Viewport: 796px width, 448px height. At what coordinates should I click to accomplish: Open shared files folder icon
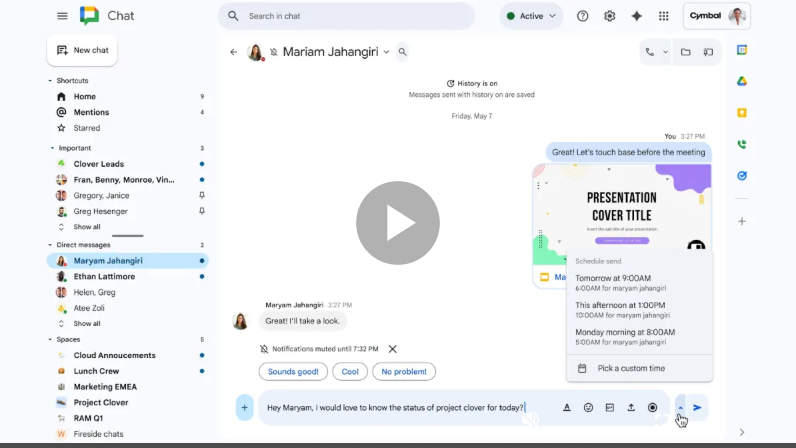pos(686,52)
